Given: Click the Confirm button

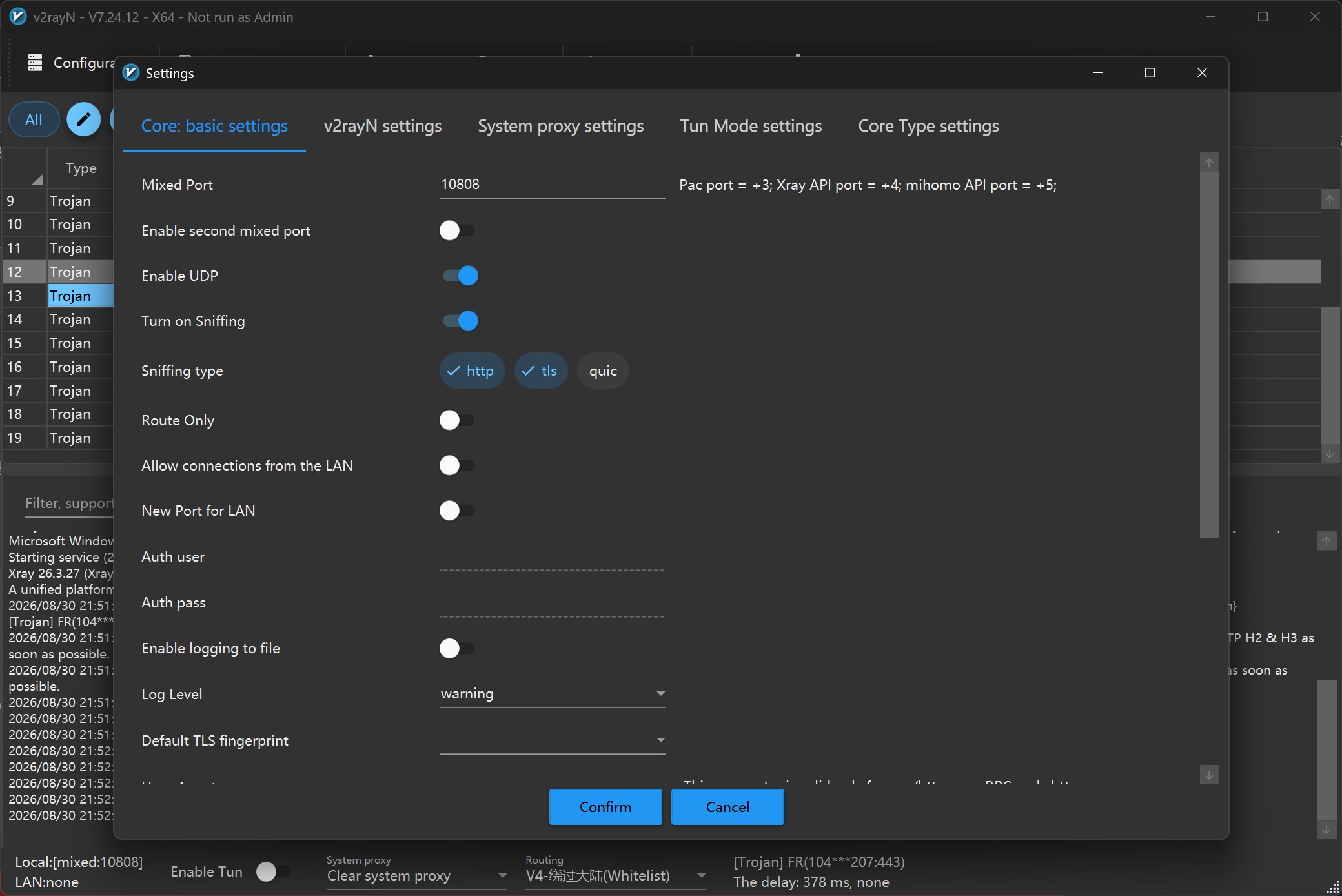Looking at the screenshot, I should 605,807.
